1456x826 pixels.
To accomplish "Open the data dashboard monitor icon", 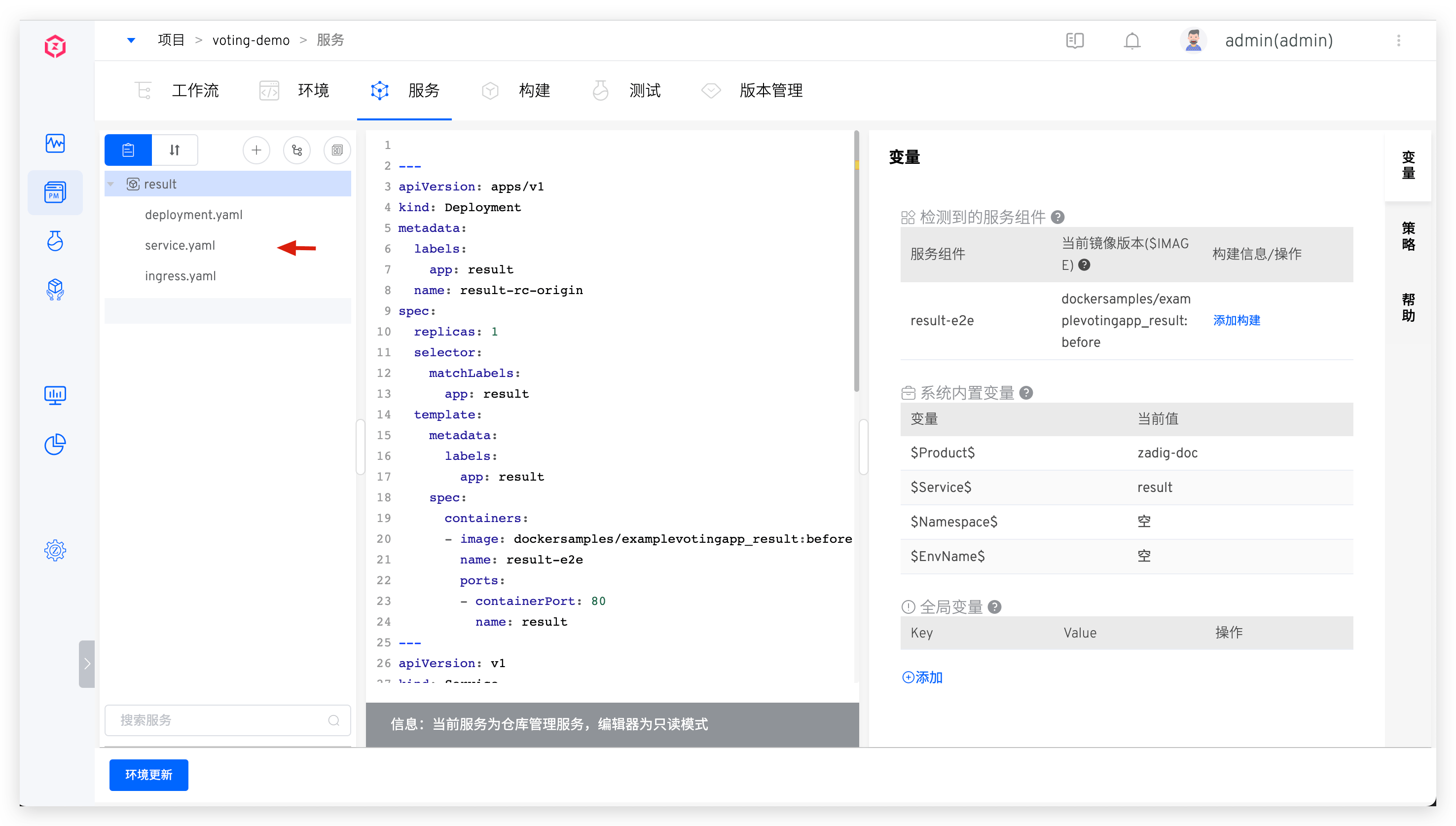I will pyautogui.click(x=55, y=395).
